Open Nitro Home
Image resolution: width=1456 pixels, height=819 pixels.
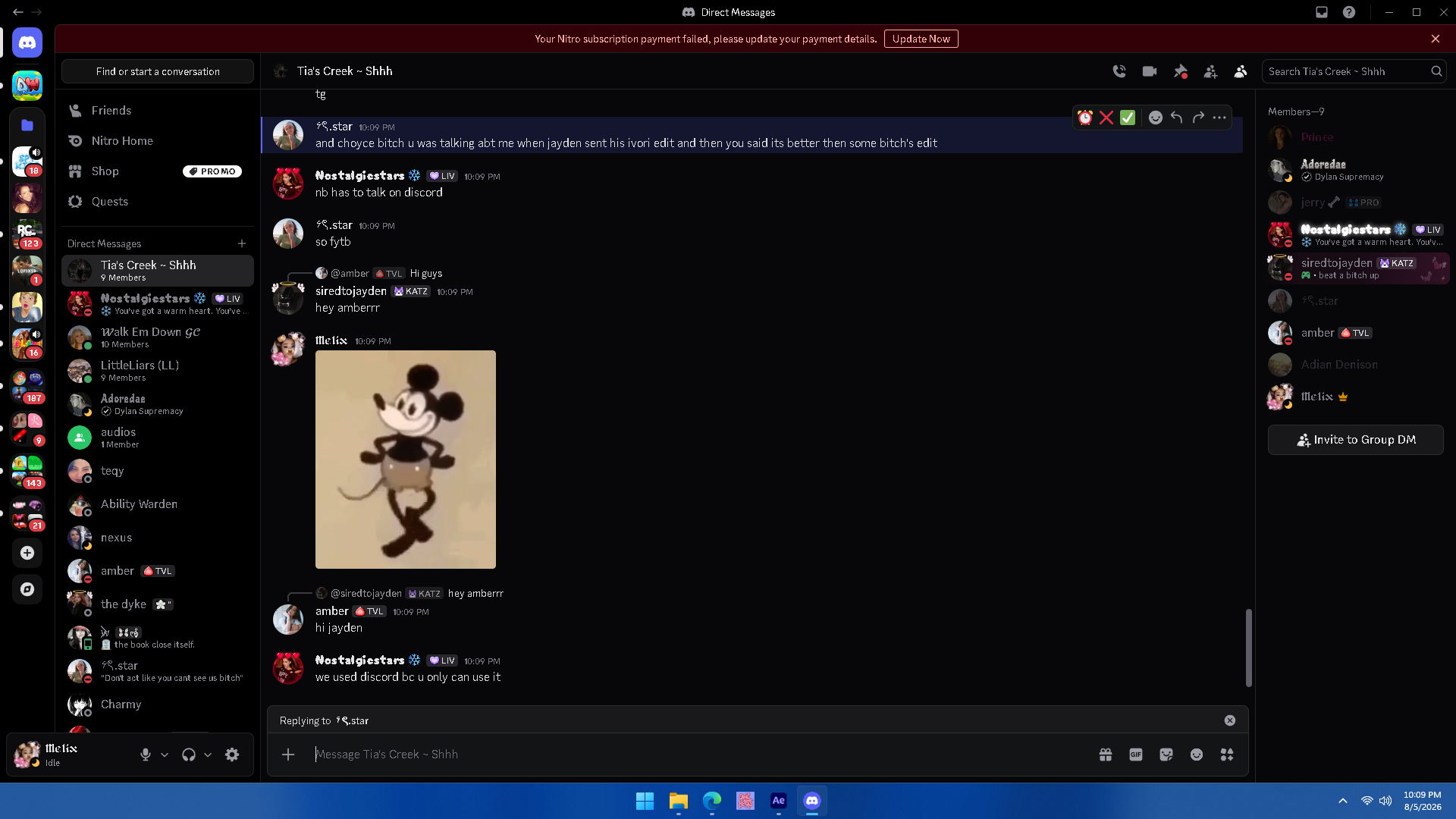(158, 141)
